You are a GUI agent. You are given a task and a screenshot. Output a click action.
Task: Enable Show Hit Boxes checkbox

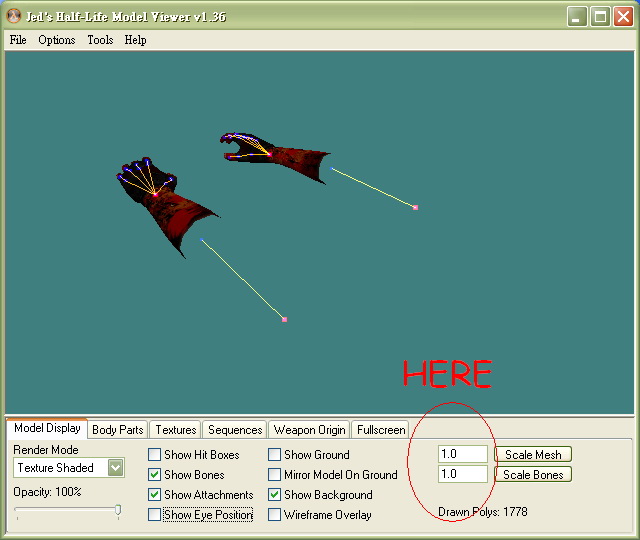[154, 455]
